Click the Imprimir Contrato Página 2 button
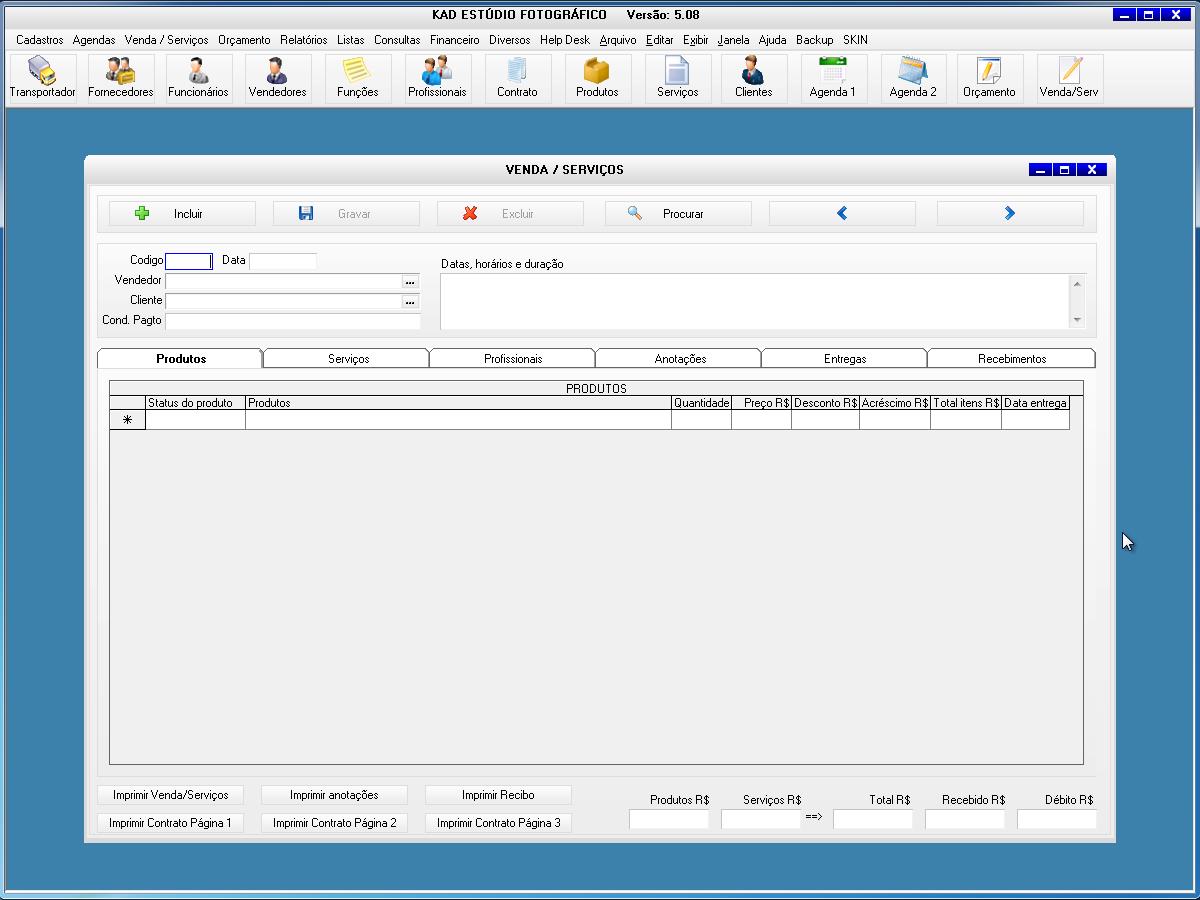The width and height of the screenshot is (1200, 900). [x=334, y=823]
